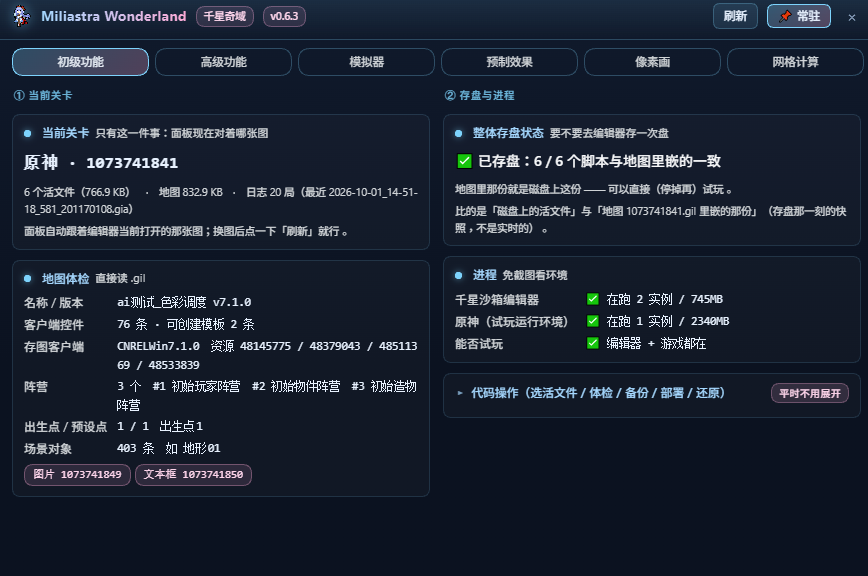
Task: Click the 平时不用展开 badge
Action: [809, 393]
